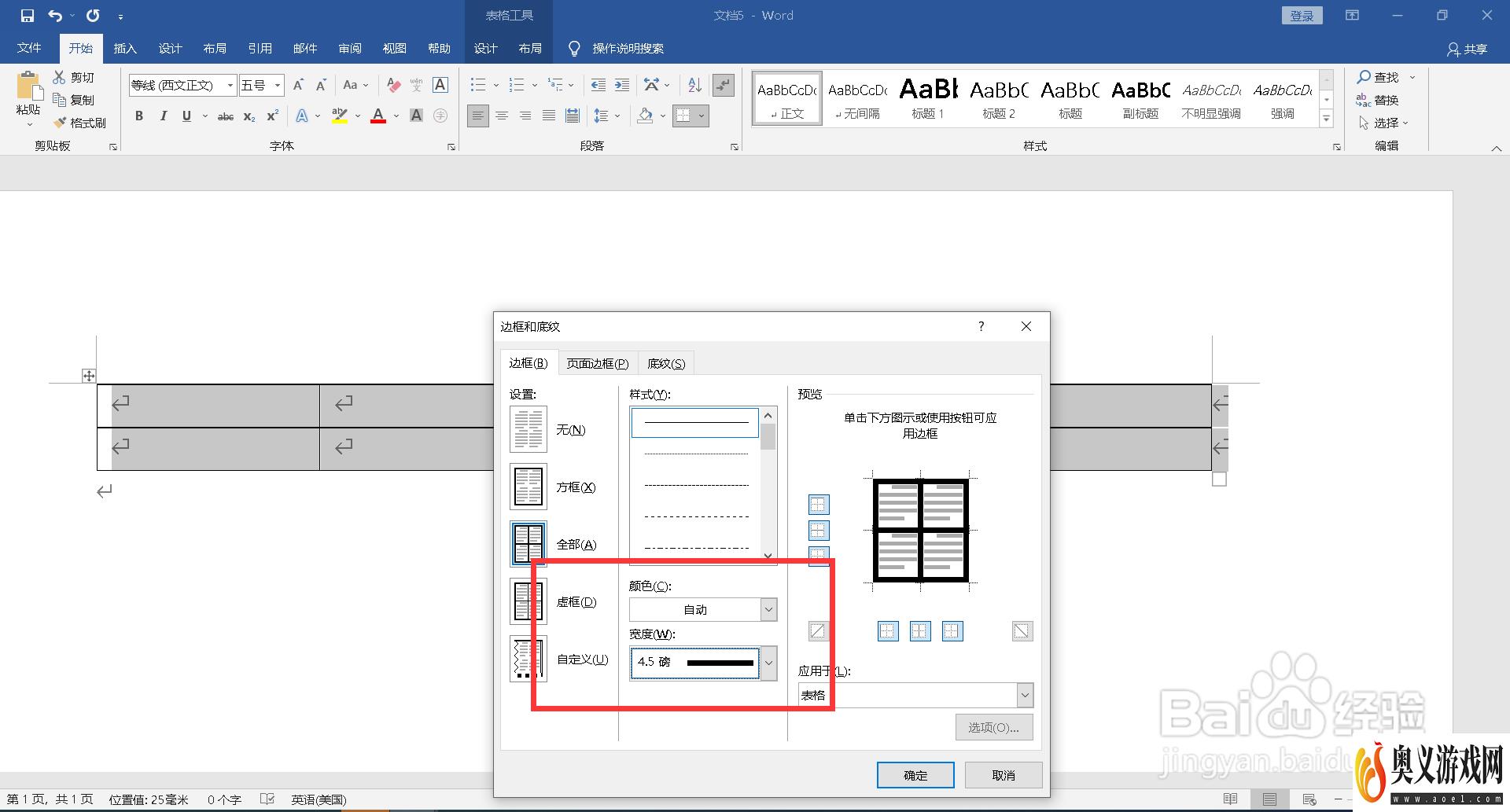Click 选项(O)... button
The height and width of the screenshot is (812, 1510).
994,728
